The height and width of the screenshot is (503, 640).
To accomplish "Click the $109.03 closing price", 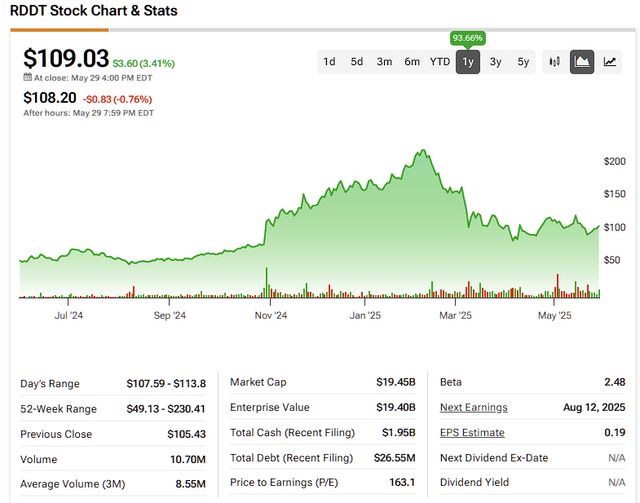I will click(66, 58).
